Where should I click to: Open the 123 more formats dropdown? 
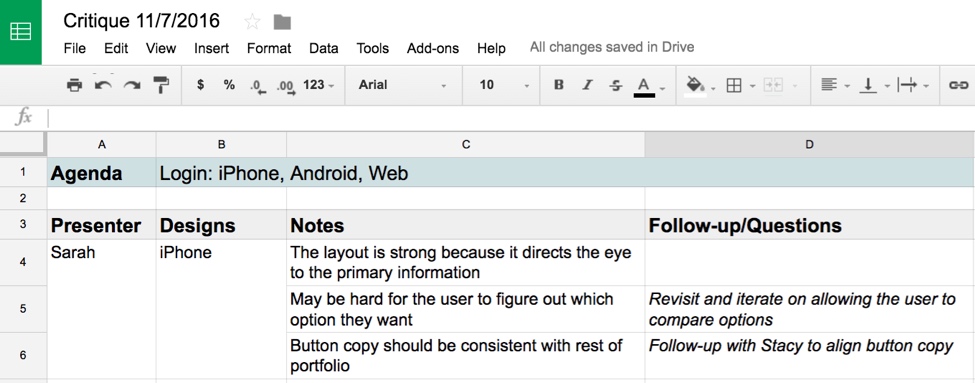point(318,85)
